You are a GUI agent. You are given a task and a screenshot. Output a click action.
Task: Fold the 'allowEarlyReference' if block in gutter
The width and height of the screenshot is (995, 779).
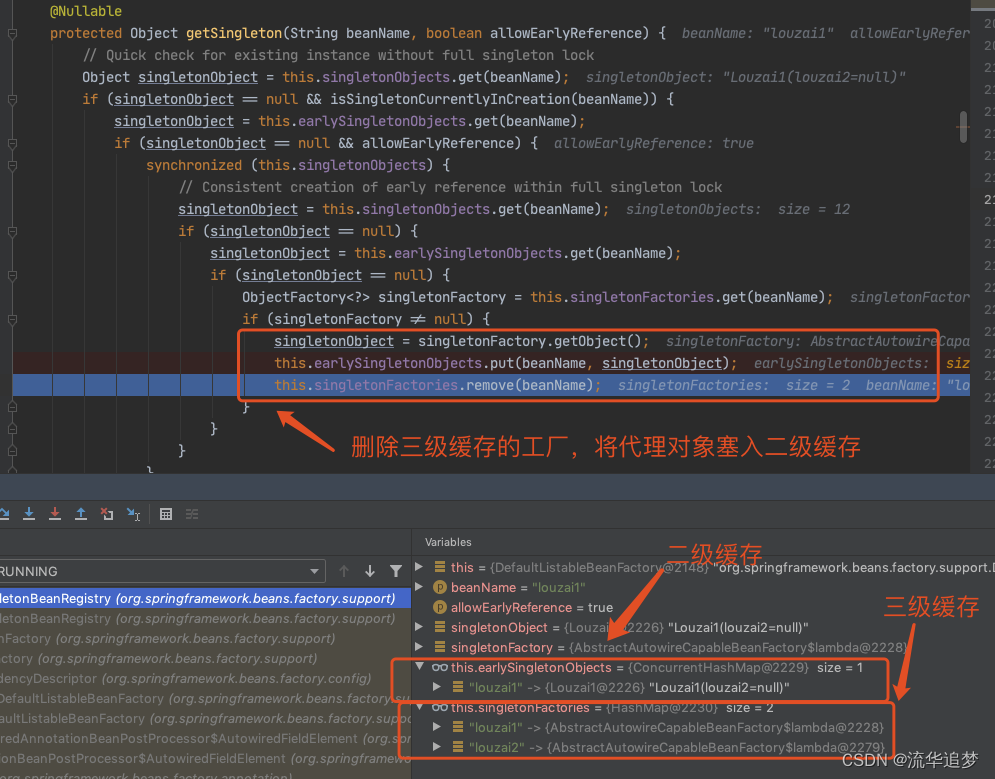click(x=12, y=143)
